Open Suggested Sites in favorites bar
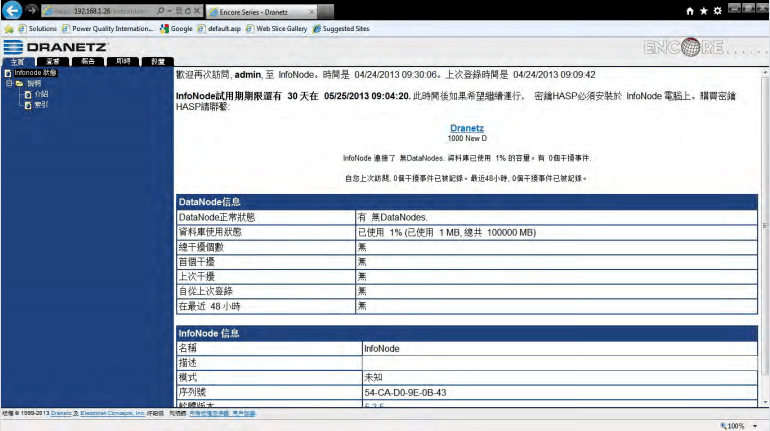 (341, 29)
